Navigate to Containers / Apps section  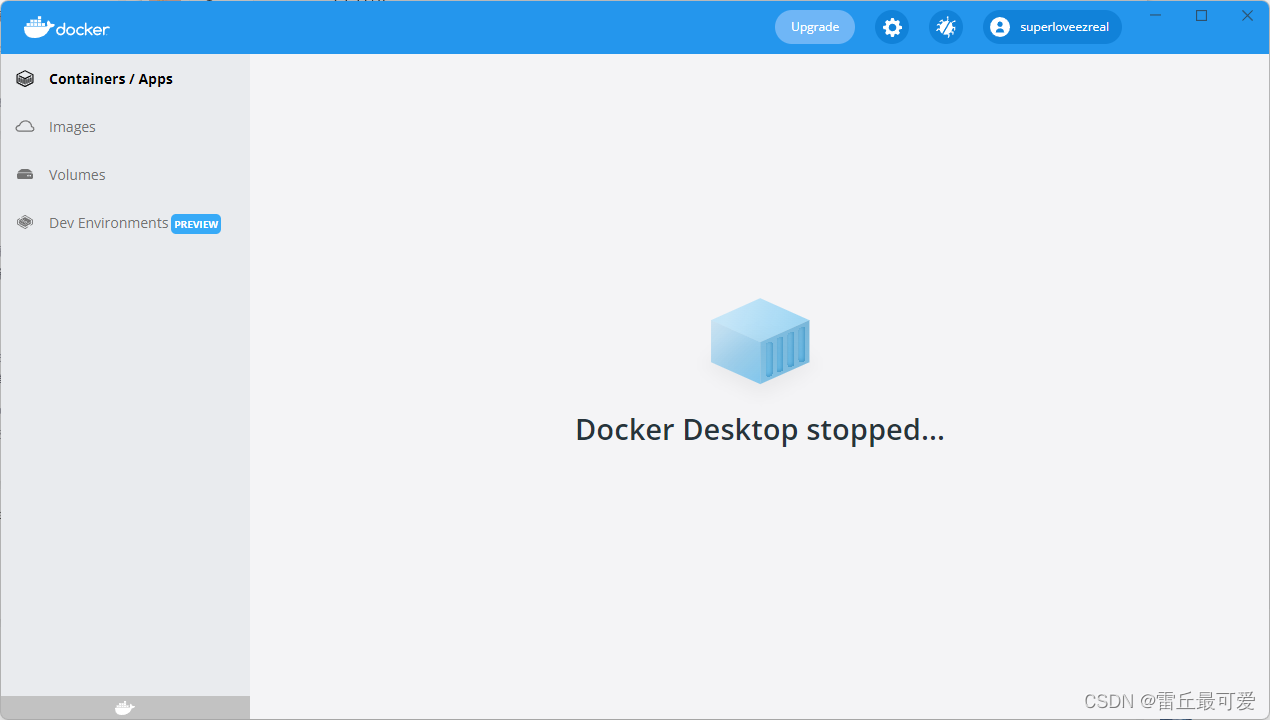click(110, 78)
